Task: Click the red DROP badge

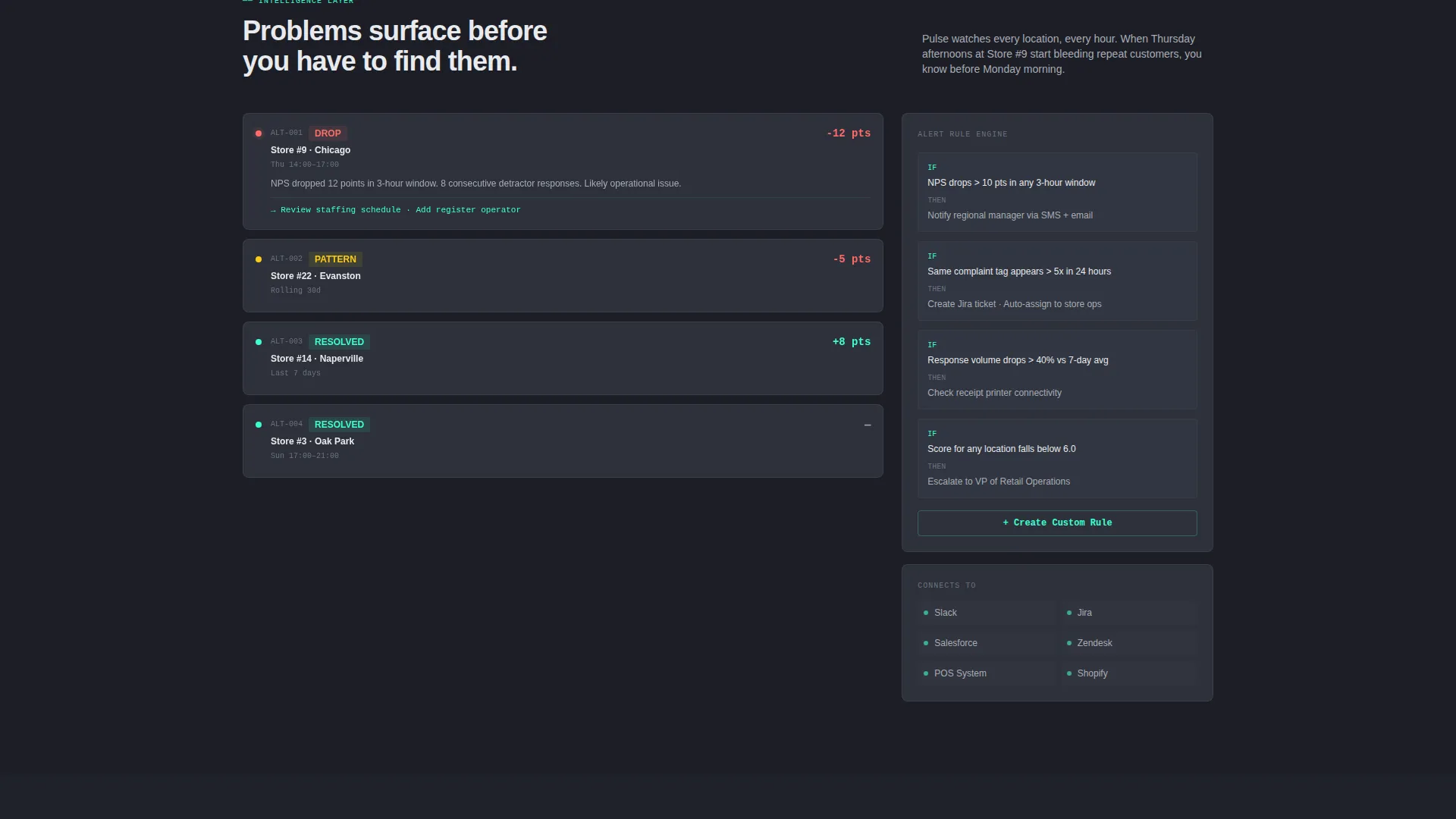Action: pyautogui.click(x=328, y=133)
